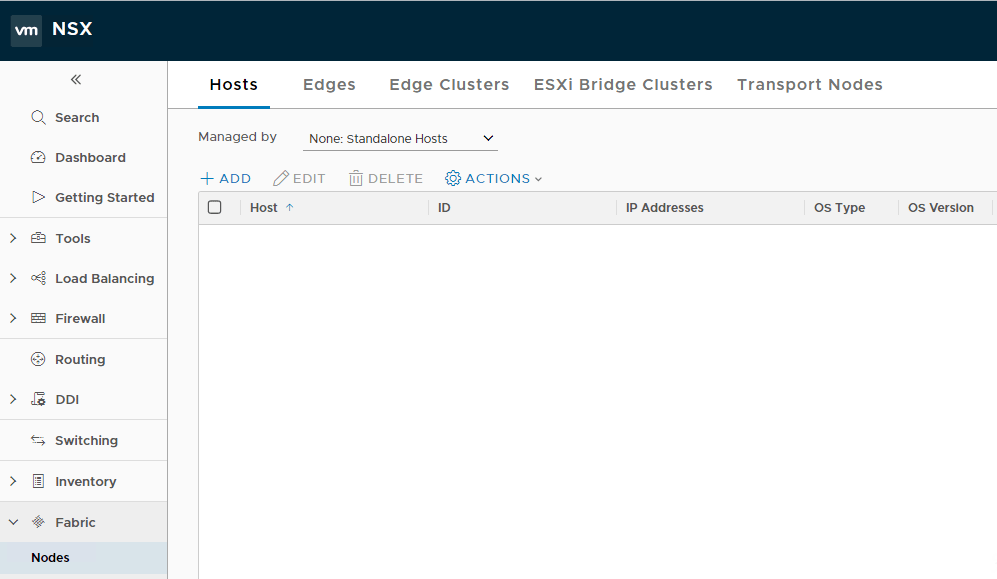Collapse the Fabric section chevron
The width and height of the screenshot is (997, 579).
coord(13,522)
